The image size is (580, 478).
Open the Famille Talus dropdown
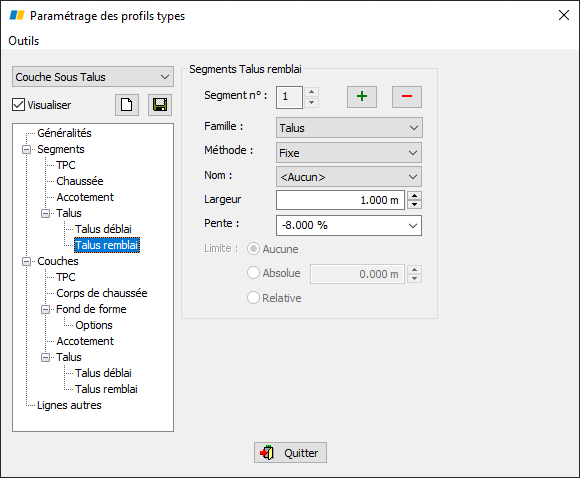click(x=349, y=128)
